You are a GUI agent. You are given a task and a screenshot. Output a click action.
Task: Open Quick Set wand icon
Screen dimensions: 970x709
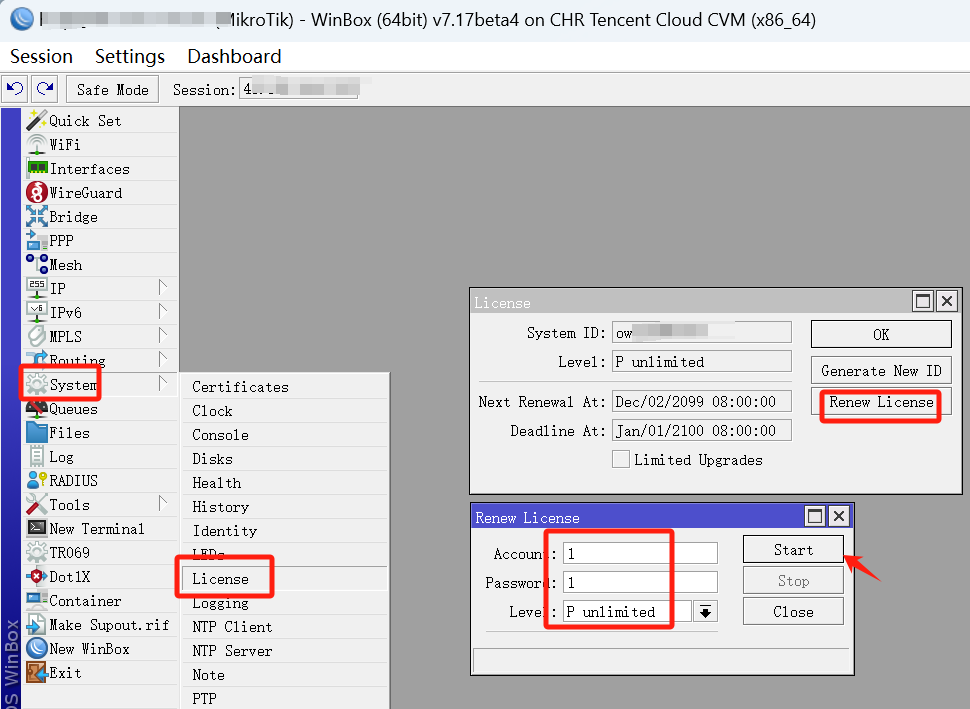tap(36, 121)
